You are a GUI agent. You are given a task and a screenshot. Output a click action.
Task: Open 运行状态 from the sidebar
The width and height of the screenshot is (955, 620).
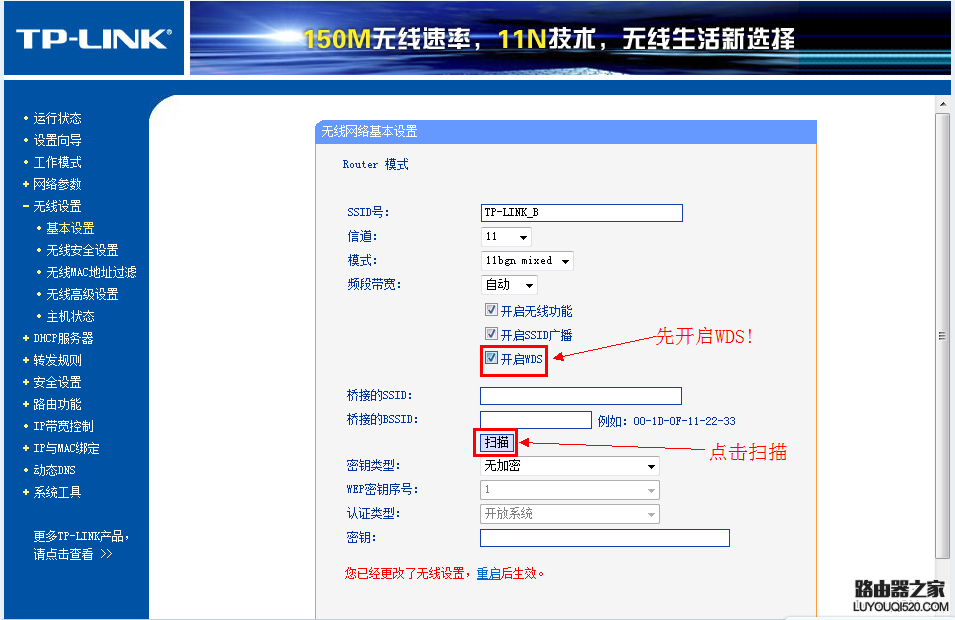coord(58,117)
